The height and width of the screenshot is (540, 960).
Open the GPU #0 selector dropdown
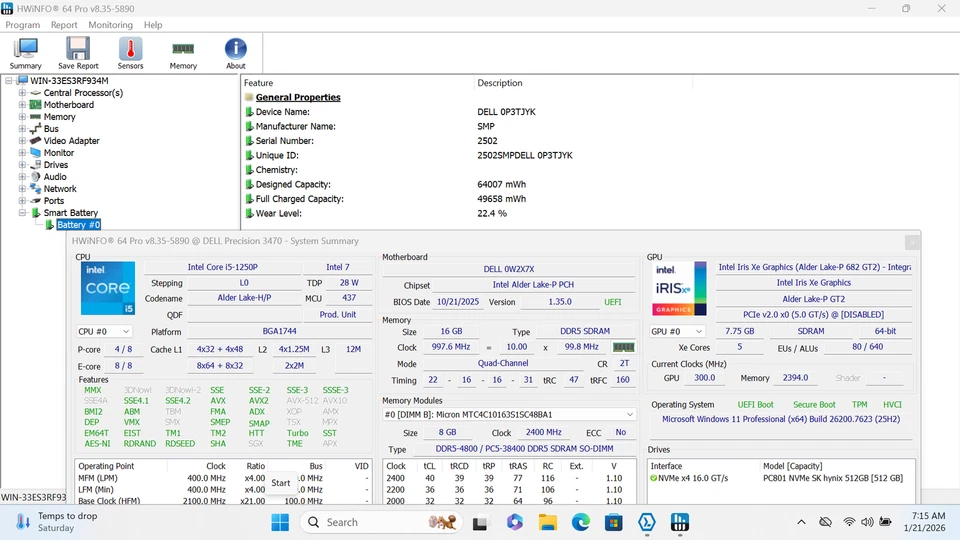[677, 331]
